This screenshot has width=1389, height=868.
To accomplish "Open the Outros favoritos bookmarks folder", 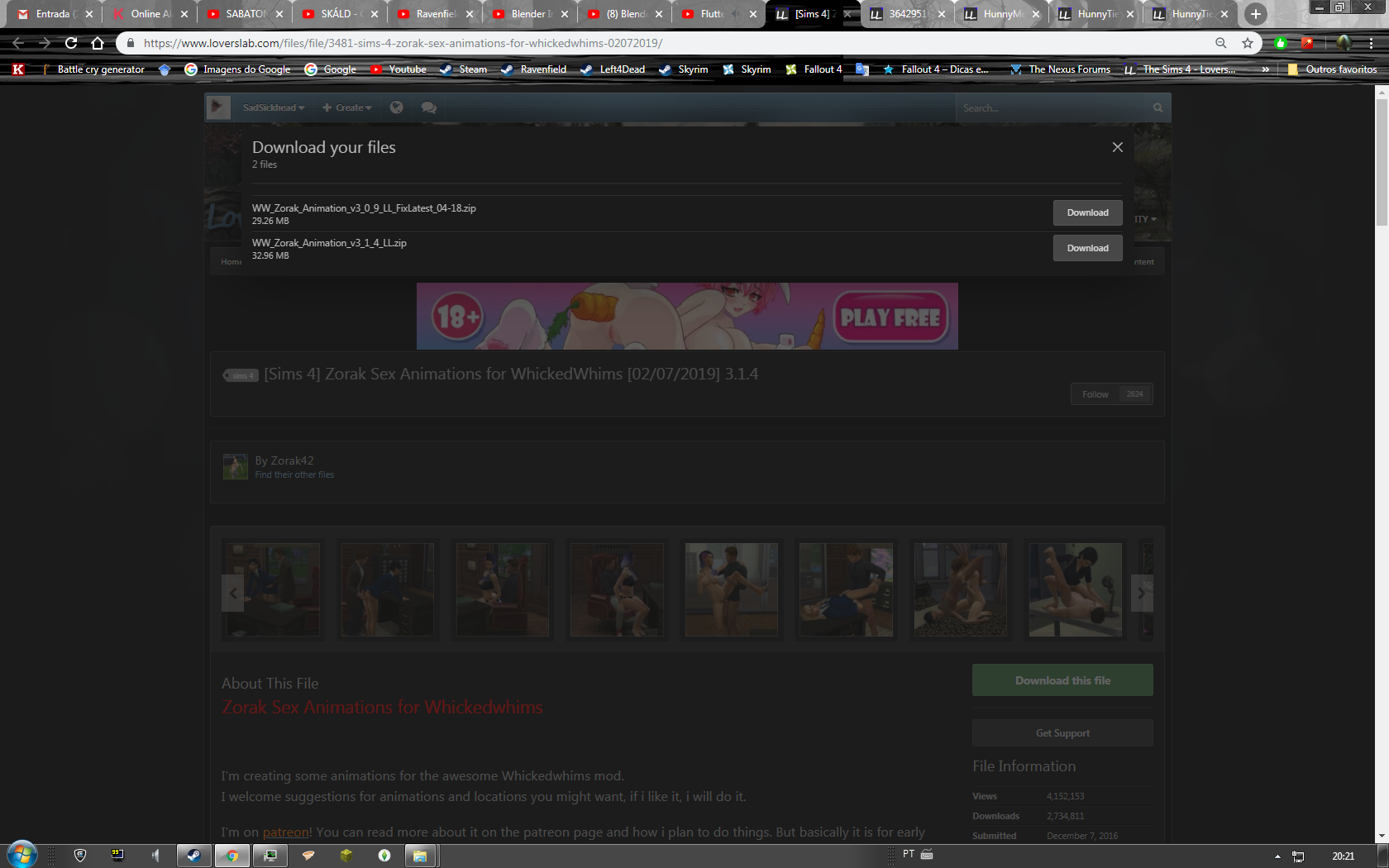I will click(1332, 69).
